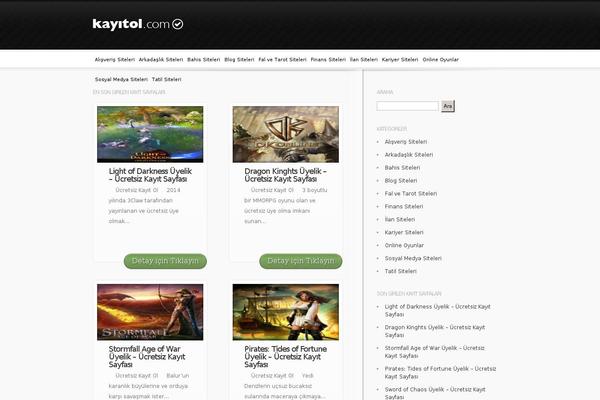The width and height of the screenshot is (600, 400).
Task: Open Bahis Siteleri in top navigation
Action: tap(204, 60)
